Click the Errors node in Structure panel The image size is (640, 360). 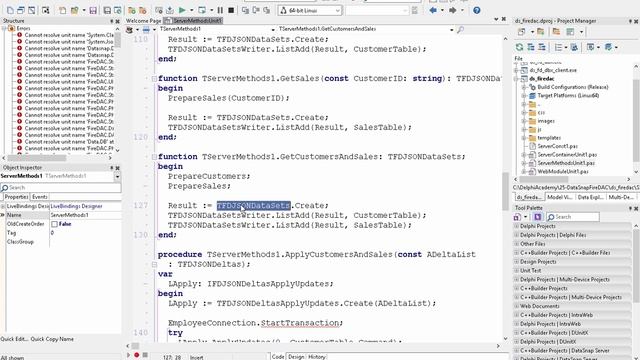23,29
